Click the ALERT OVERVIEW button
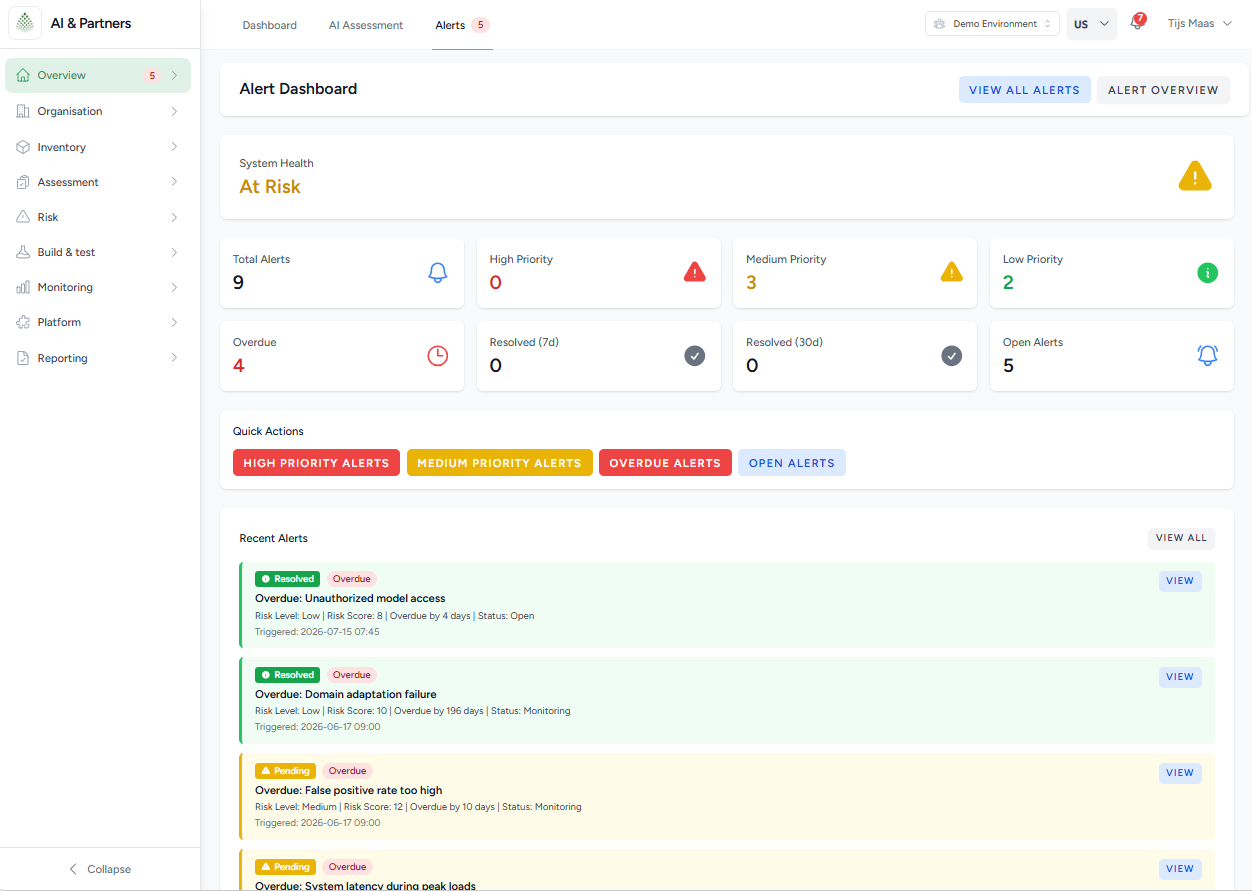Viewport: 1252px width, 891px height. (1163, 90)
